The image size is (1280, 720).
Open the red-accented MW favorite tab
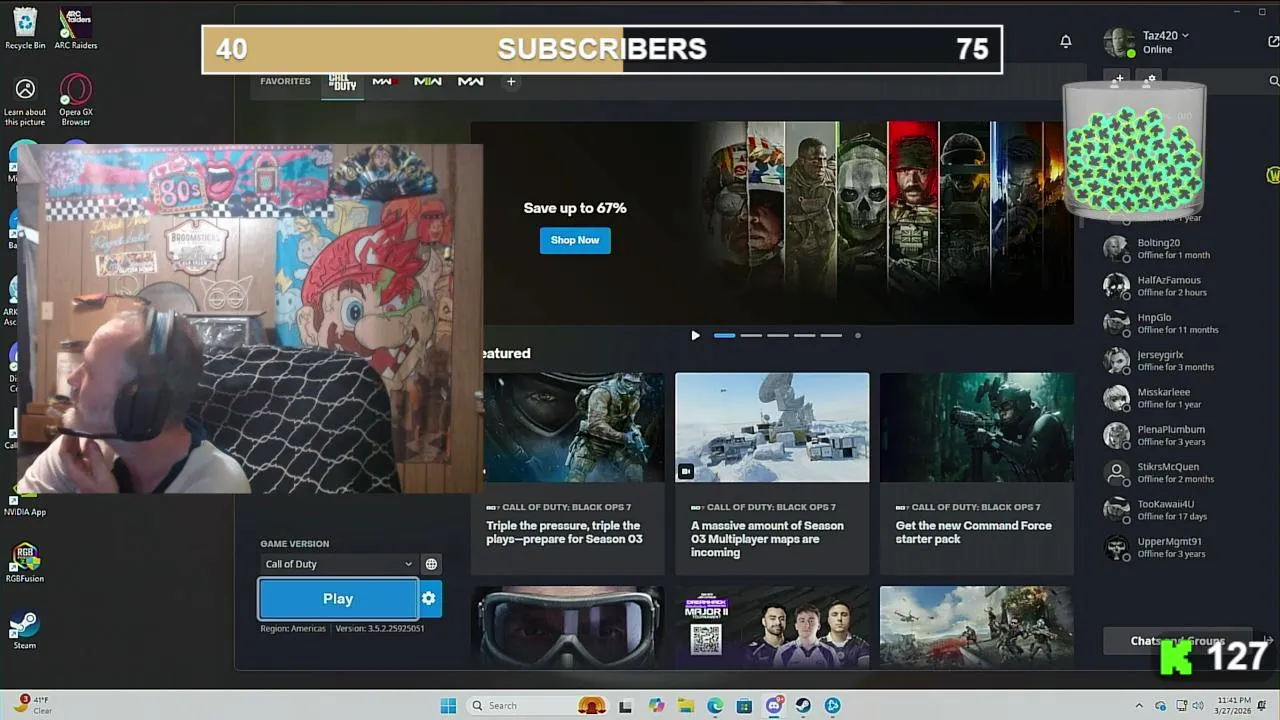point(385,82)
